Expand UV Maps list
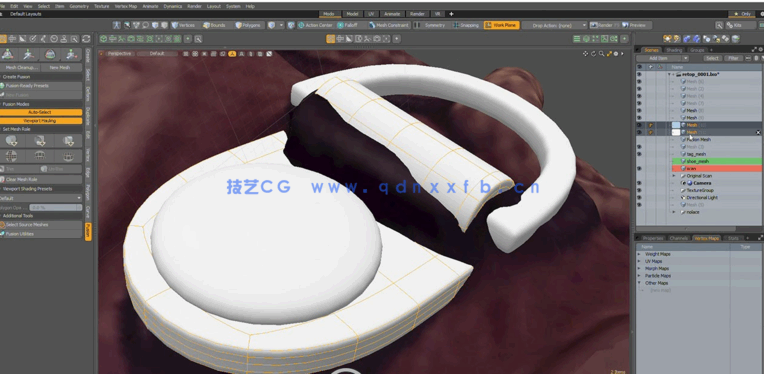 [639, 262]
